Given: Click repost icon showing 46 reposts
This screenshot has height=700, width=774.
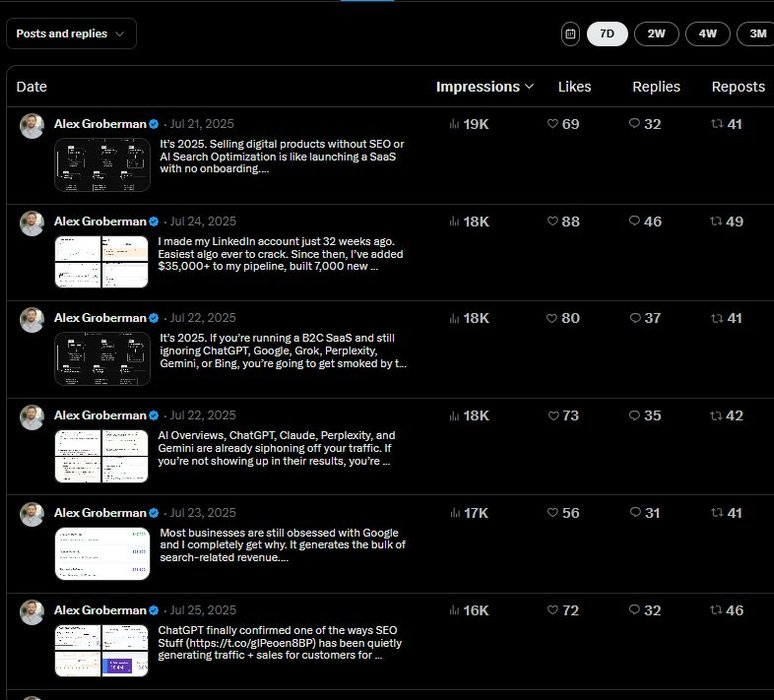Looking at the screenshot, I should (716, 610).
